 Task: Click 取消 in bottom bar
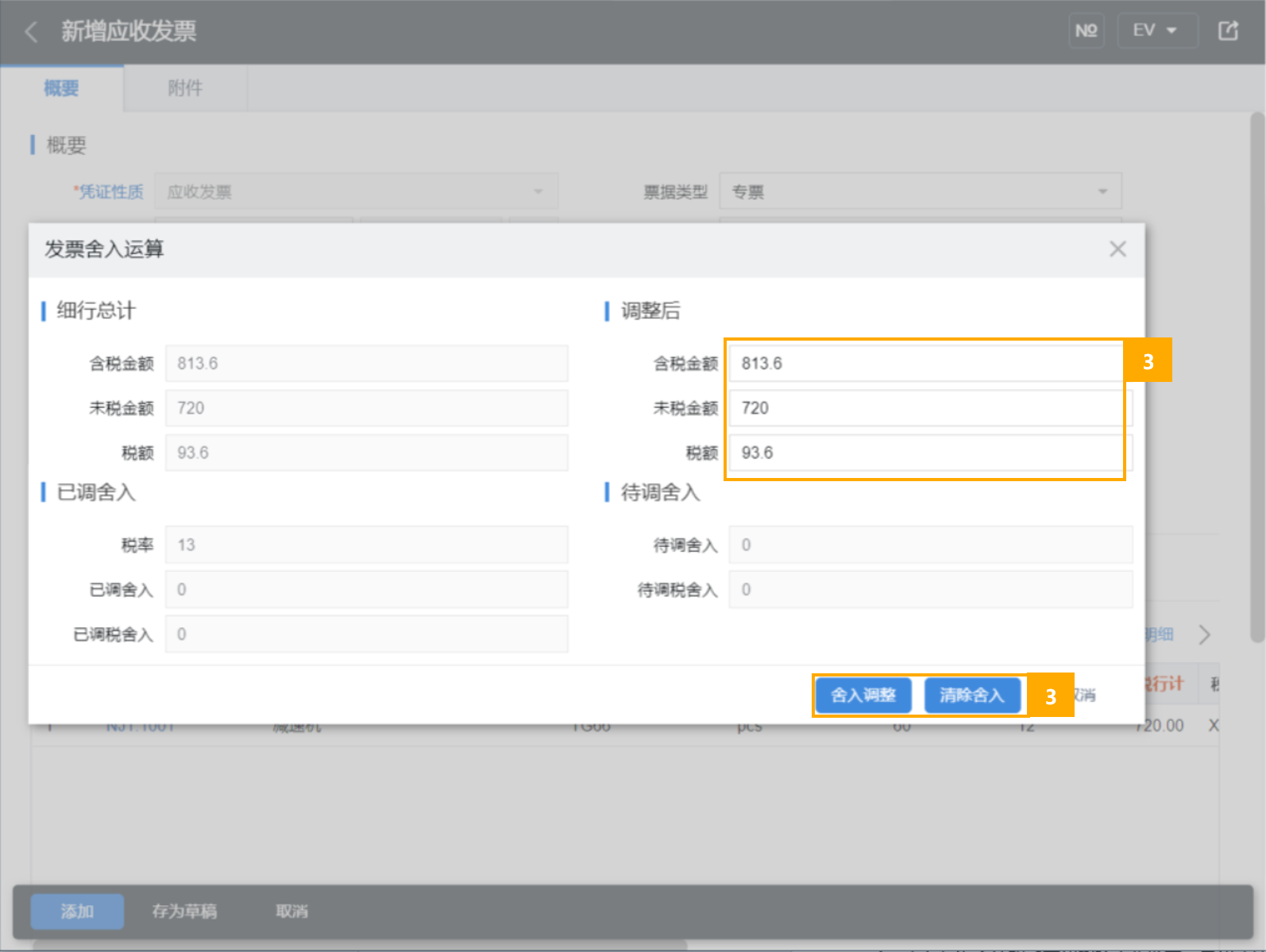click(x=291, y=912)
